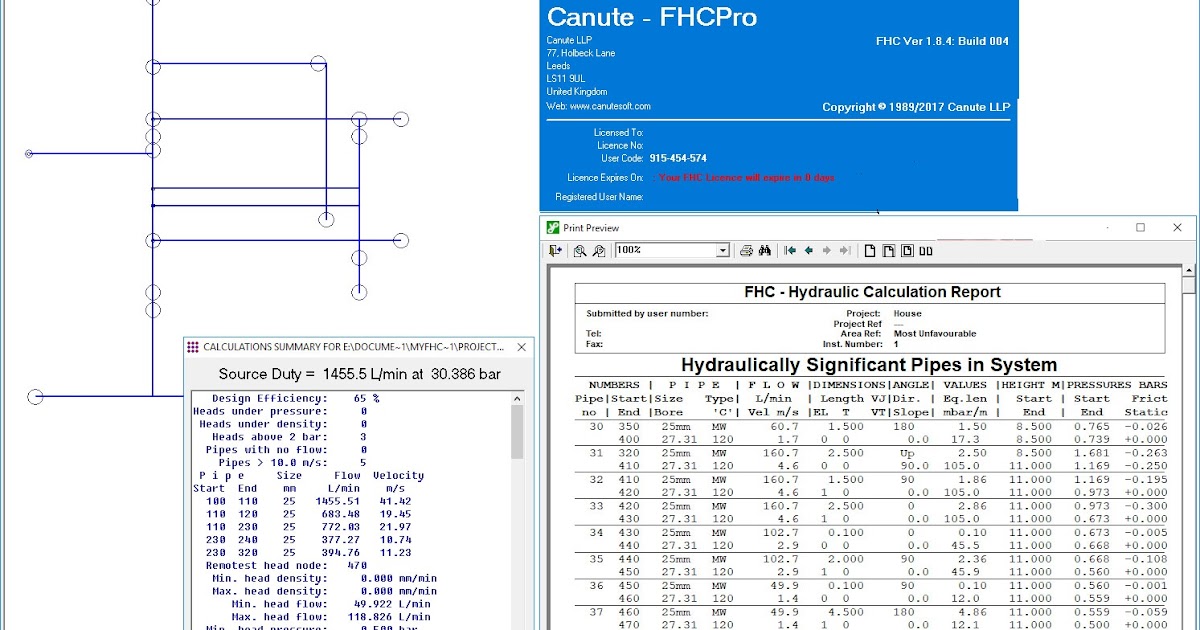1200x630 pixels.
Task: Click the Calculations Summary title bar icon
Action: click(x=193, y=347)
